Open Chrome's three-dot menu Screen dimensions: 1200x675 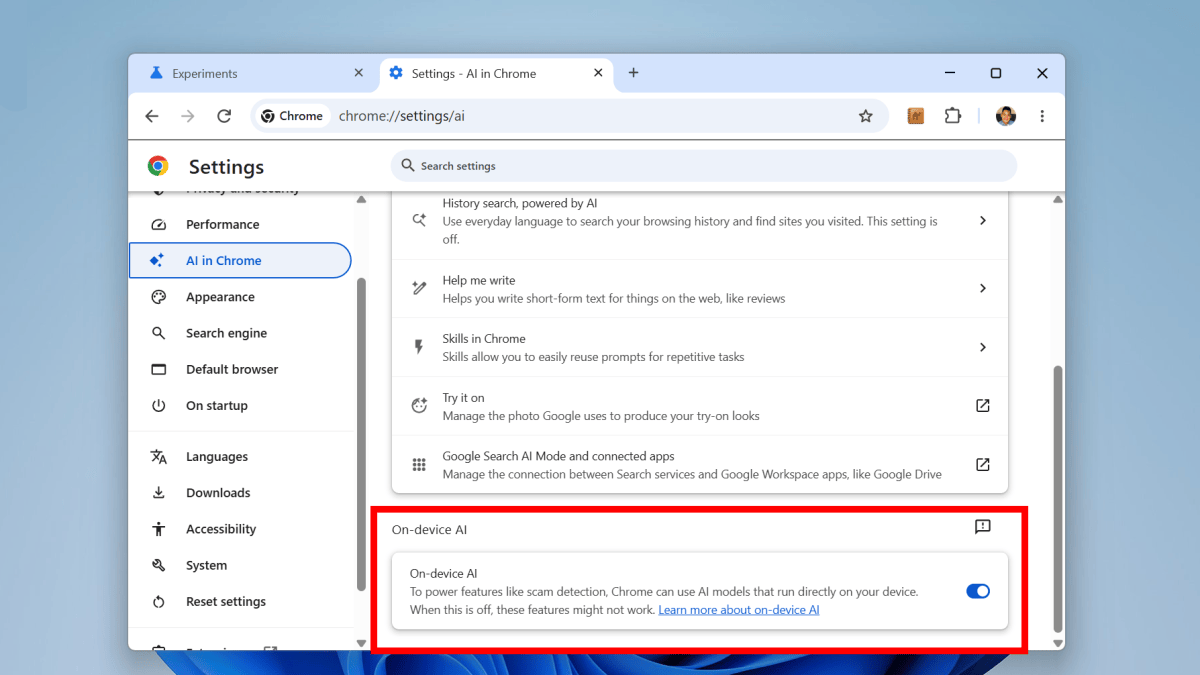click(1042, 116)
